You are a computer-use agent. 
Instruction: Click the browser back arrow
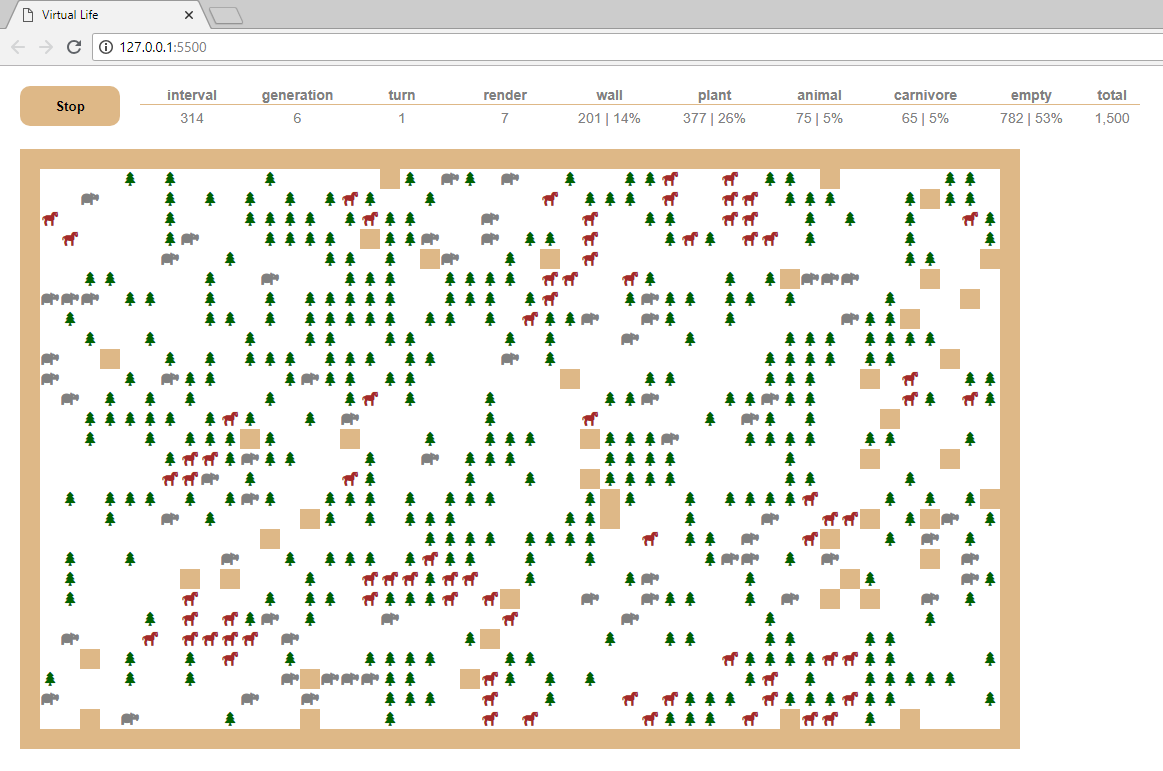(x=18, y=47)
